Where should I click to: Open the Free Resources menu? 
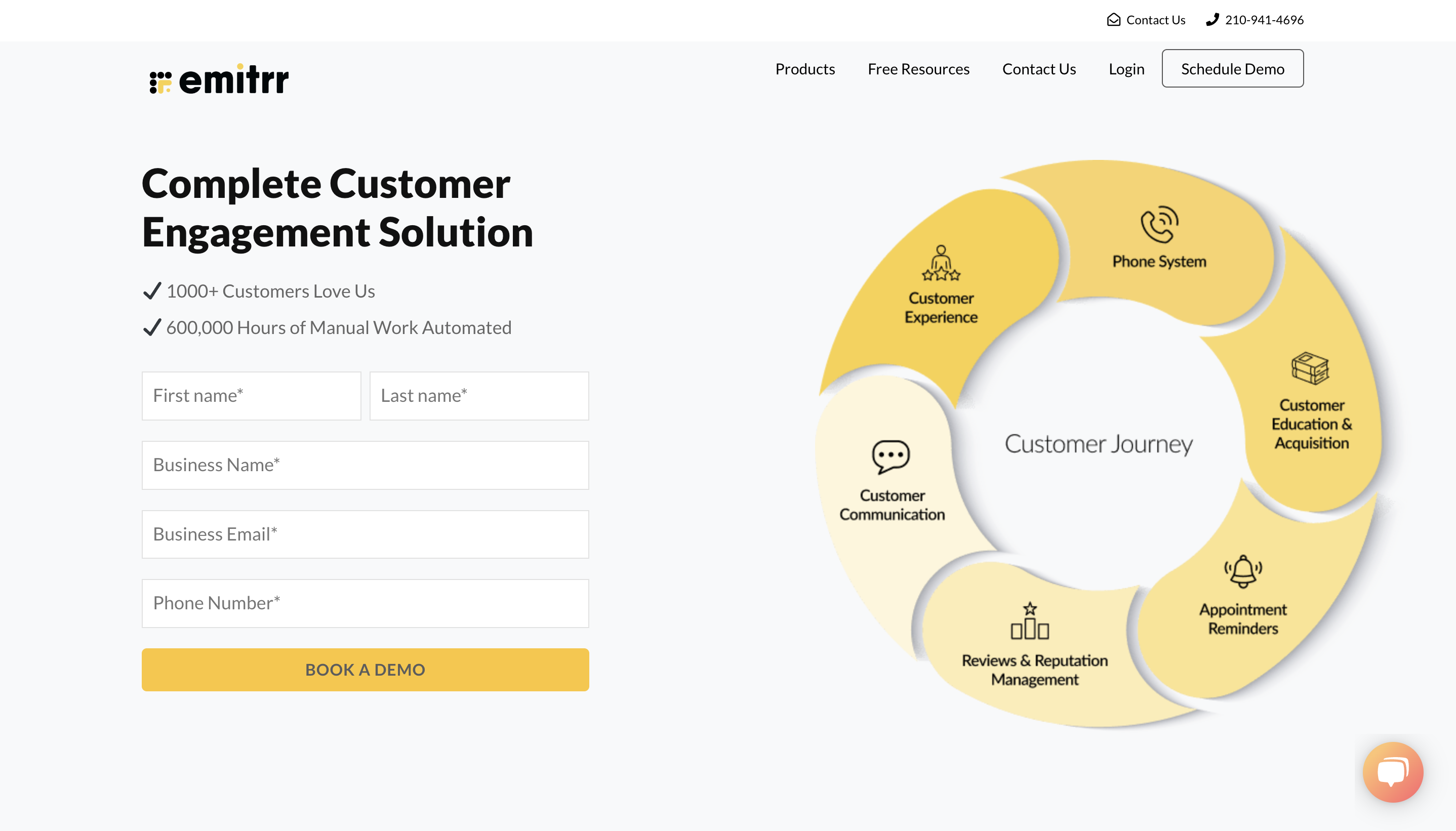pyautogui.click(x=918, y=69)
